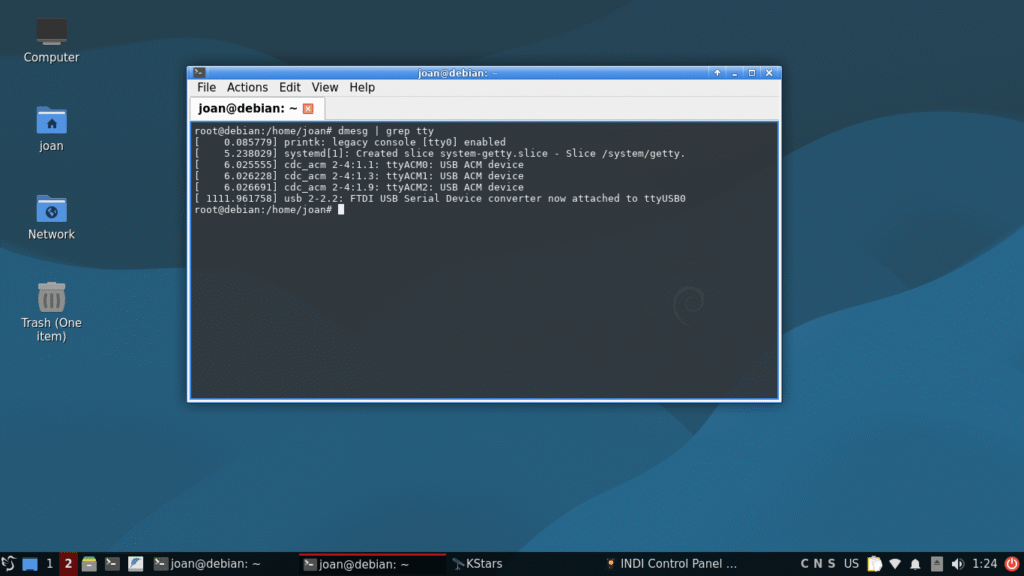
Task: Open the clipboard manager tray icon
Action: (x=874, y=564)
